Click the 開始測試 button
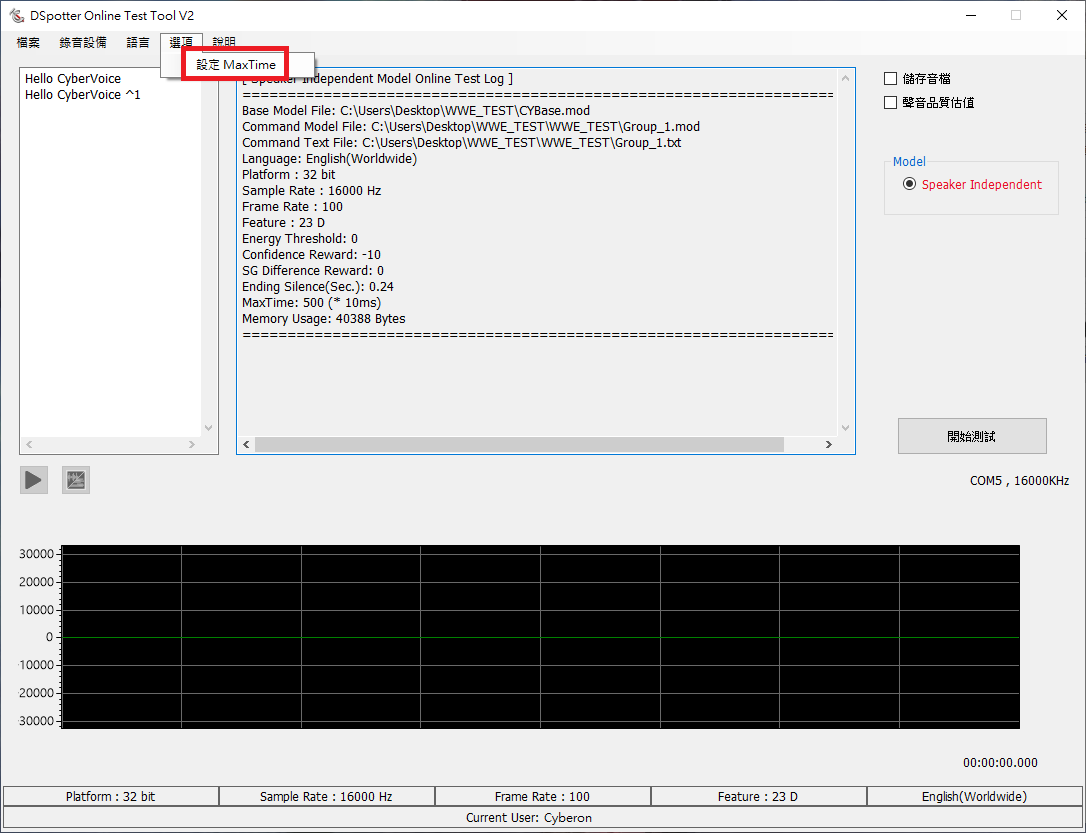Image resolution: width=1086 pixels, height=833 pixels. [x=971, y=436]
